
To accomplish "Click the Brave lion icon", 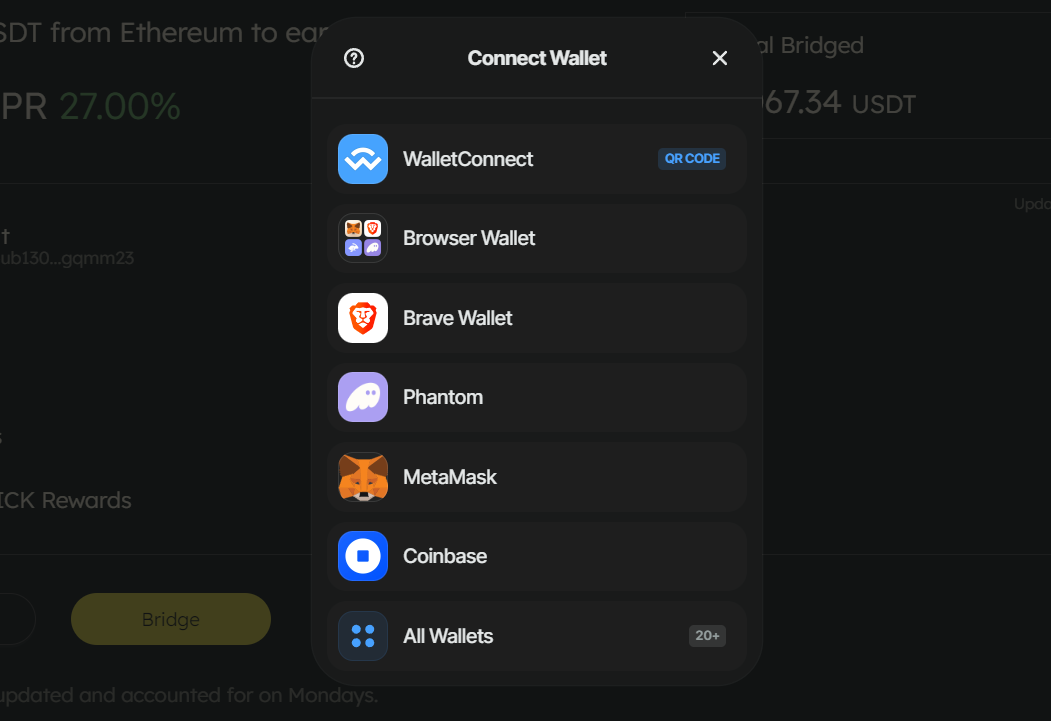I will click(x=363, y=318).
